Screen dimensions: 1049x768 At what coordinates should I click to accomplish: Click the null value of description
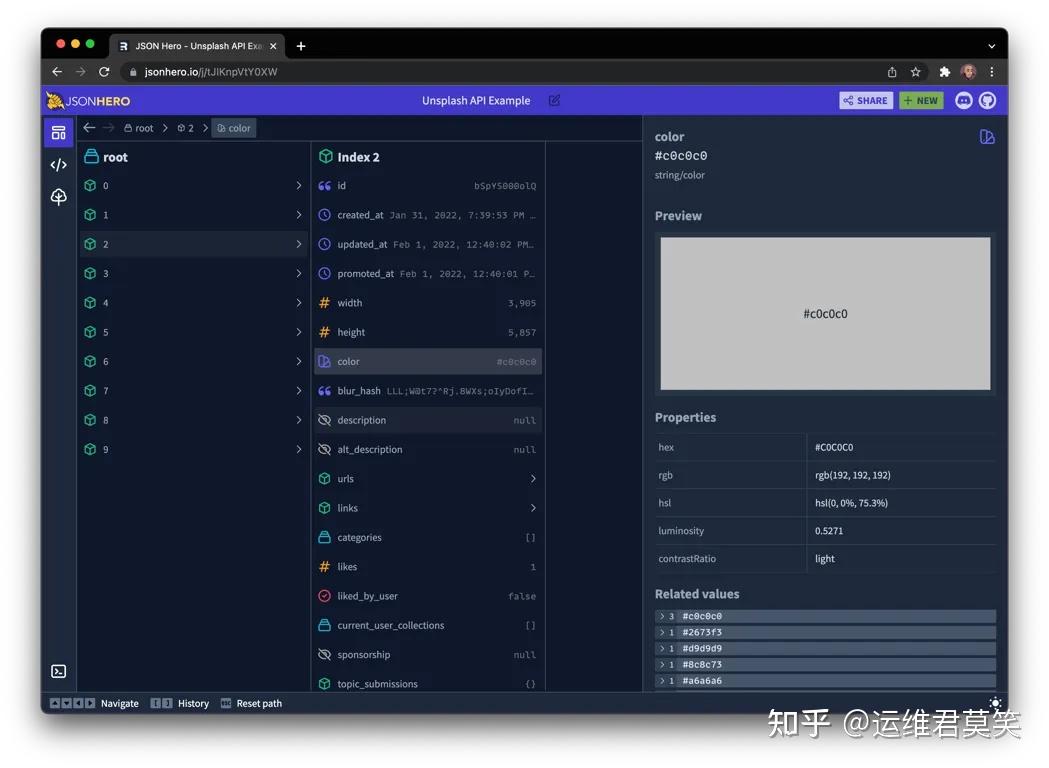(524, 420)
